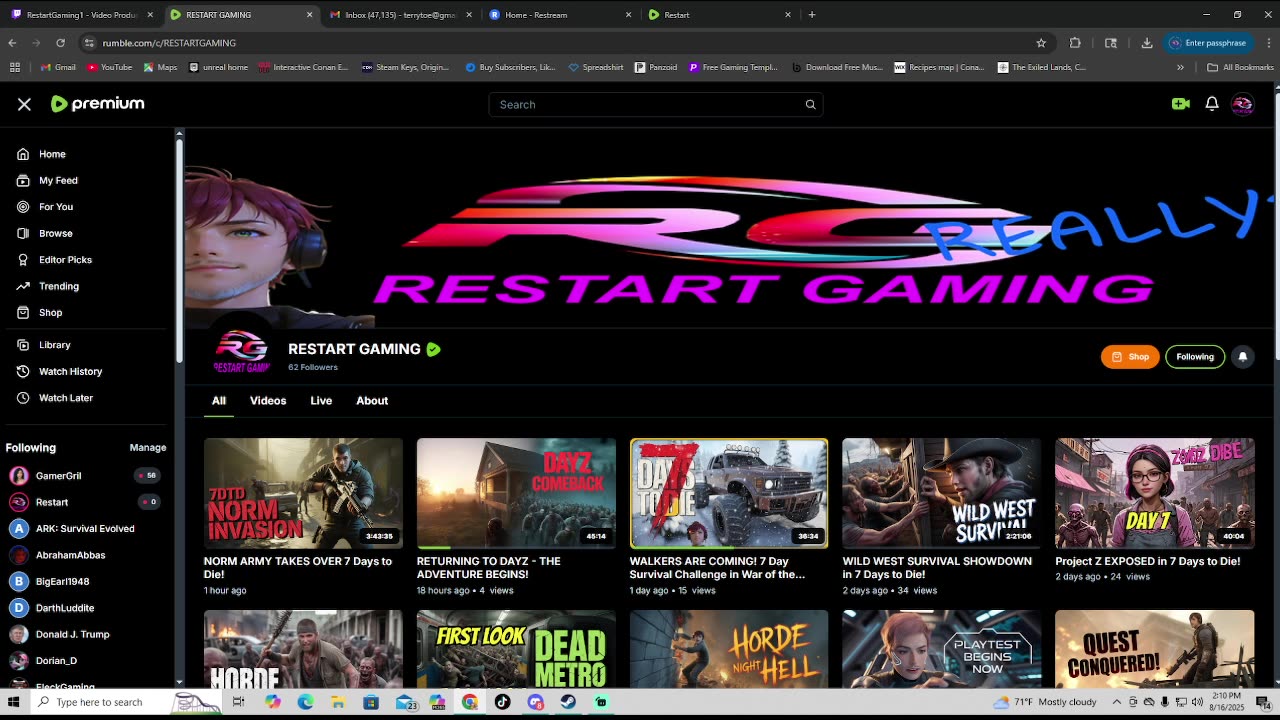This screenshot has height=720, width=1280.
Task: Open notifications bell in top header
Action: [x=1211, y=104]
